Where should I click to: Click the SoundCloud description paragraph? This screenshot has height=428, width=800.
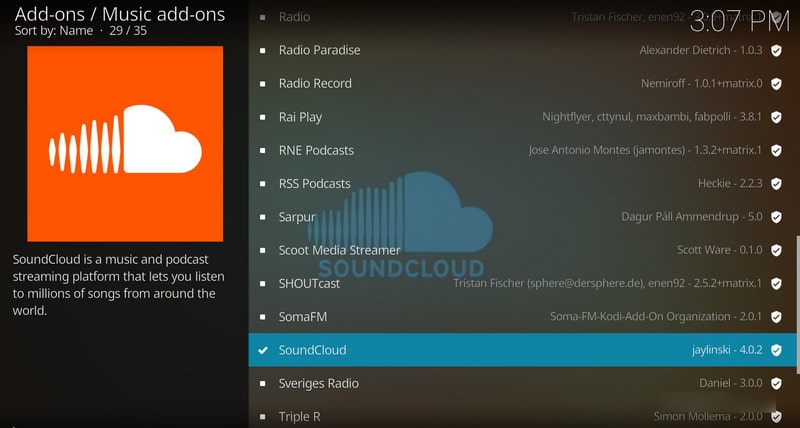tap(118, 285)
